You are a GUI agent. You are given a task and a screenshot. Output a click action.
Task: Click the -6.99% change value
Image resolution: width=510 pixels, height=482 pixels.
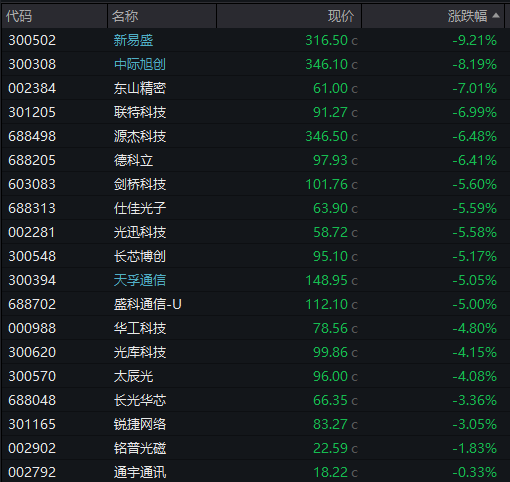click(475, 112)
